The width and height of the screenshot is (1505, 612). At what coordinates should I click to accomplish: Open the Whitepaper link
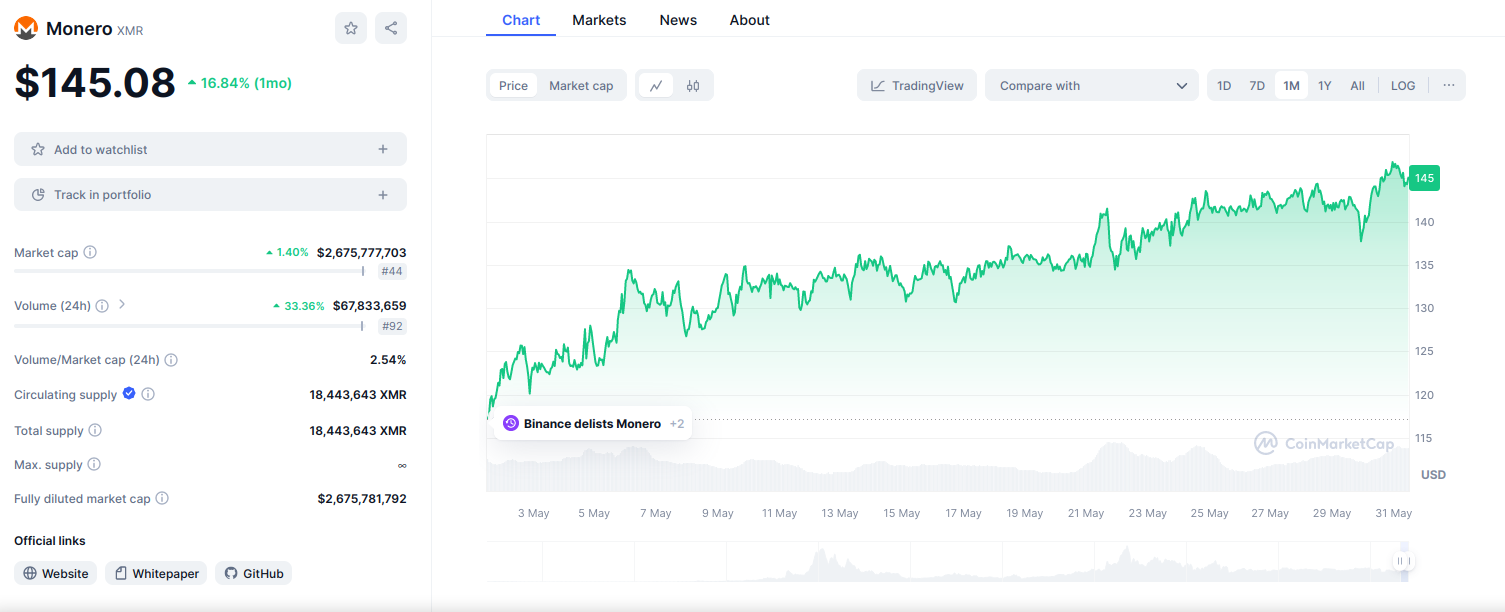point(156,574)
